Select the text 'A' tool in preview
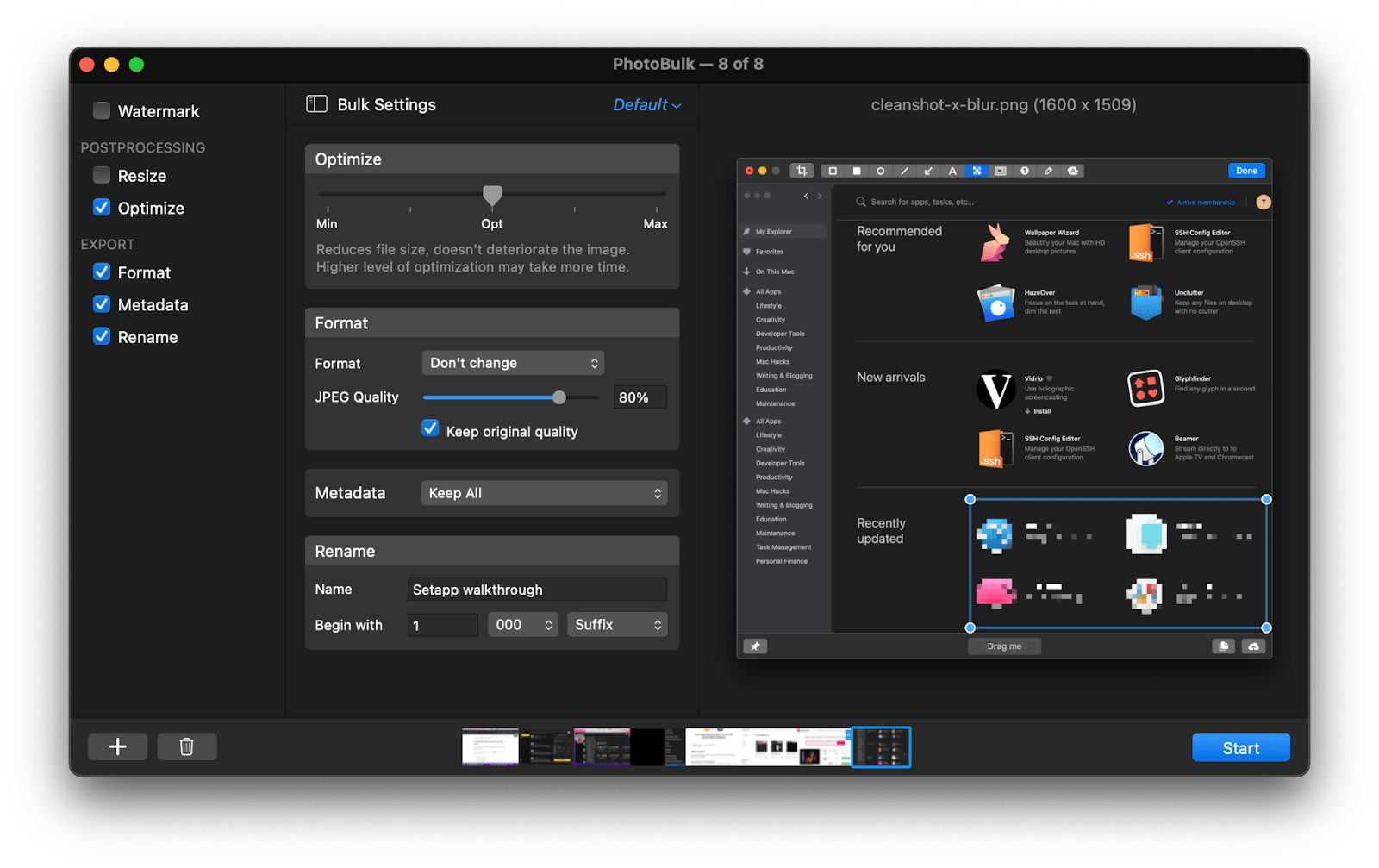Viewport: 1379px width, 868px height. 952,171
